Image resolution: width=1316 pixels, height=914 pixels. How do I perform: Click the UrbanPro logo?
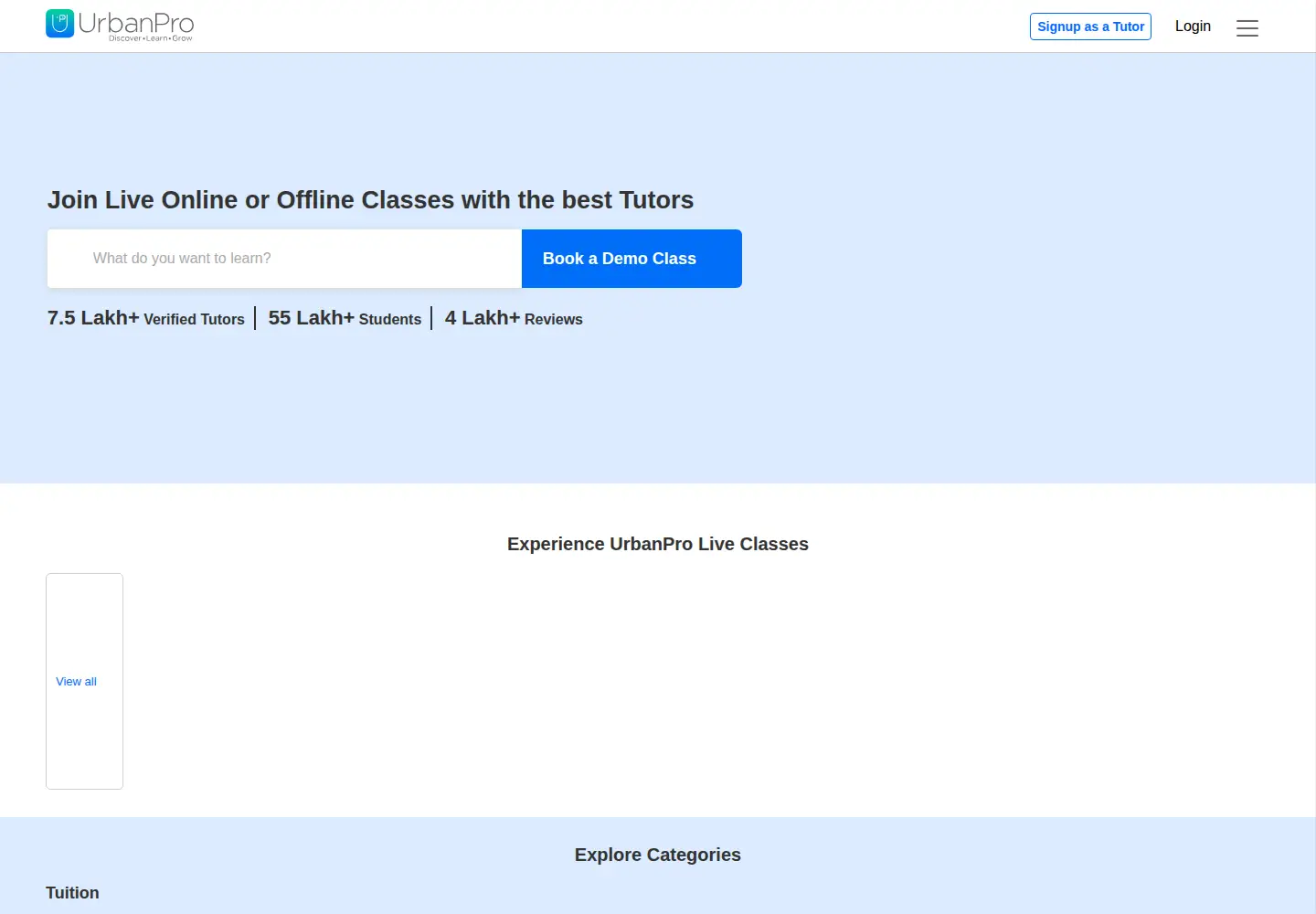point(120,26)
